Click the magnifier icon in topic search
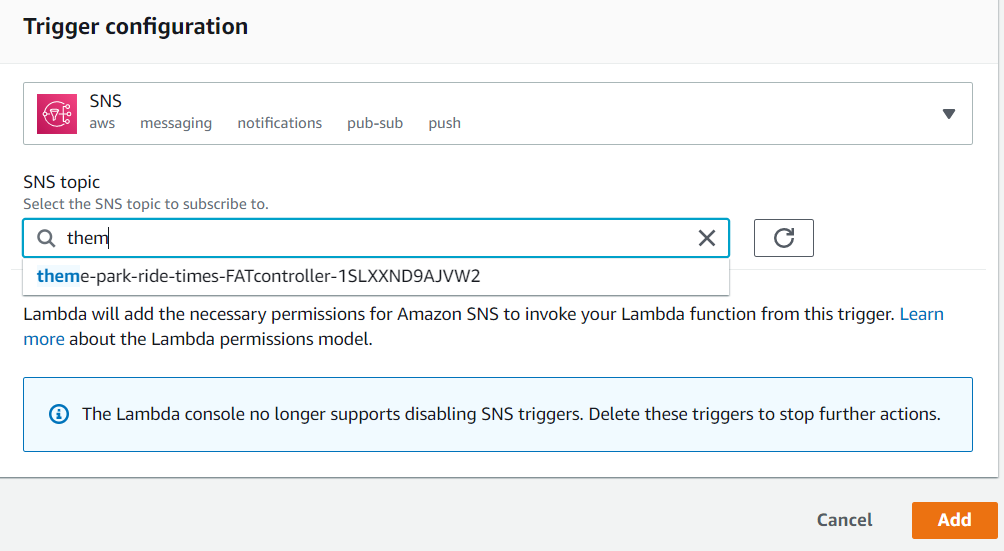Viewport: 1004px width, 551px height. (x=46, y=238)
